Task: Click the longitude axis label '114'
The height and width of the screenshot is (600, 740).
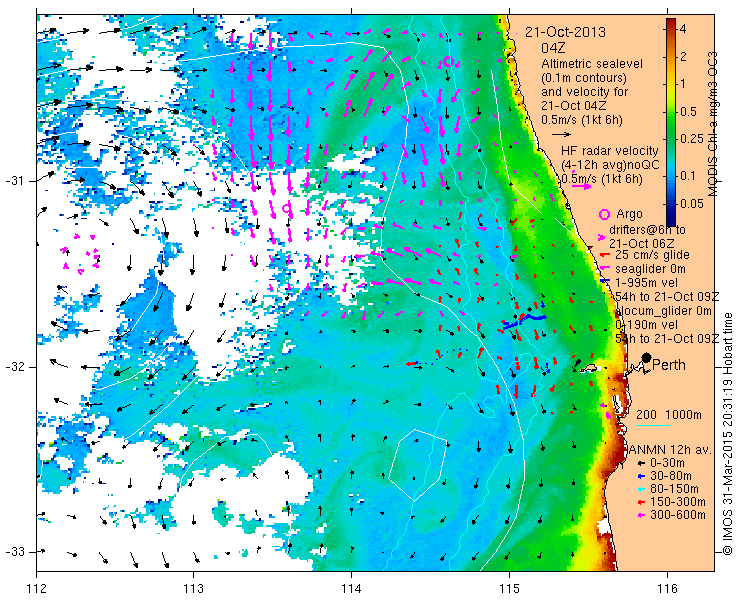Action: (351, 589)
